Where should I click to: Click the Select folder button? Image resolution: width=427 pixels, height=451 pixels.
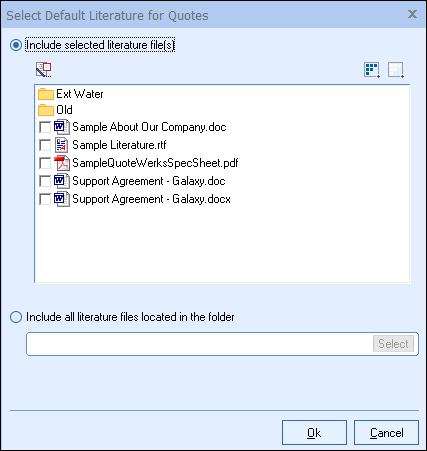point(393,344)
